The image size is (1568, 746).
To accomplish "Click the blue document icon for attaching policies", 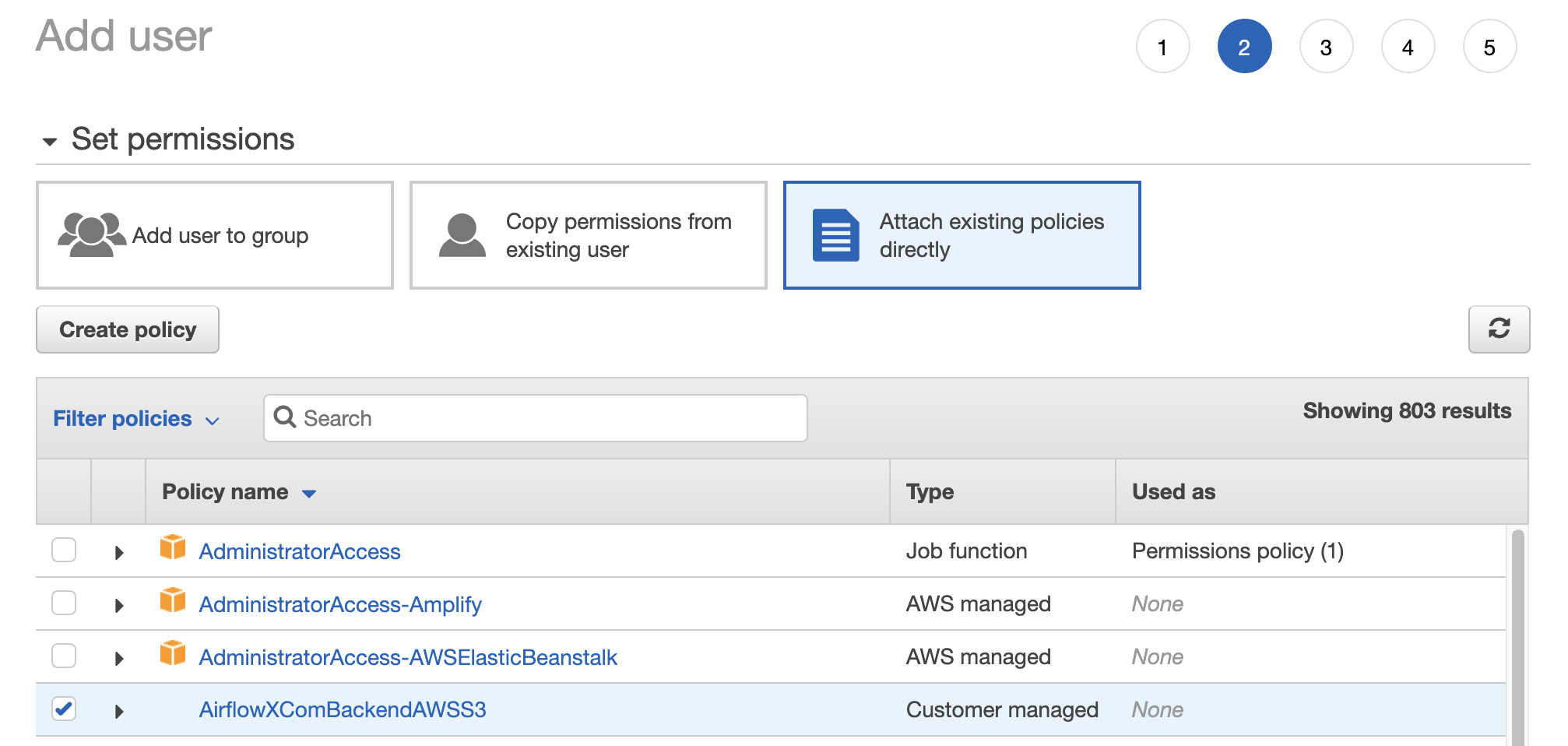I will point(835,235).
